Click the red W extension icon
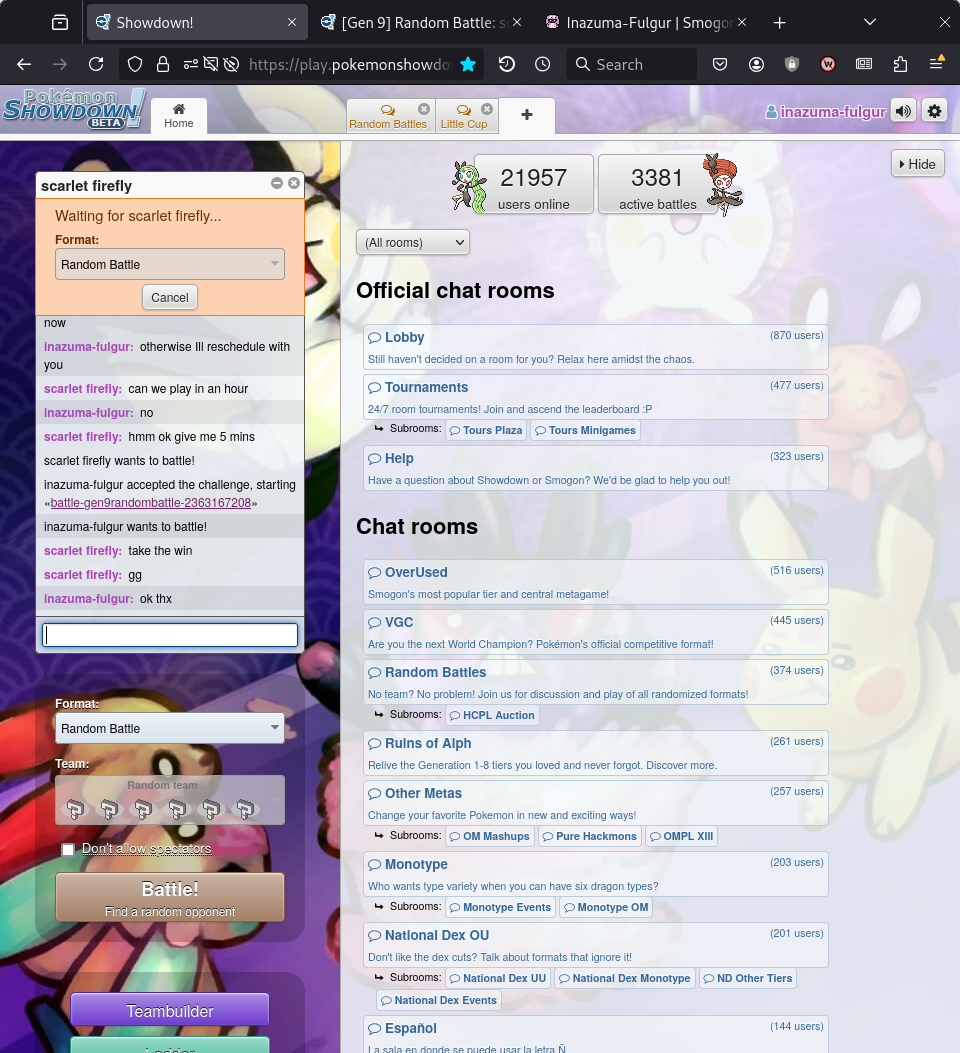 (x=828, y=64)
